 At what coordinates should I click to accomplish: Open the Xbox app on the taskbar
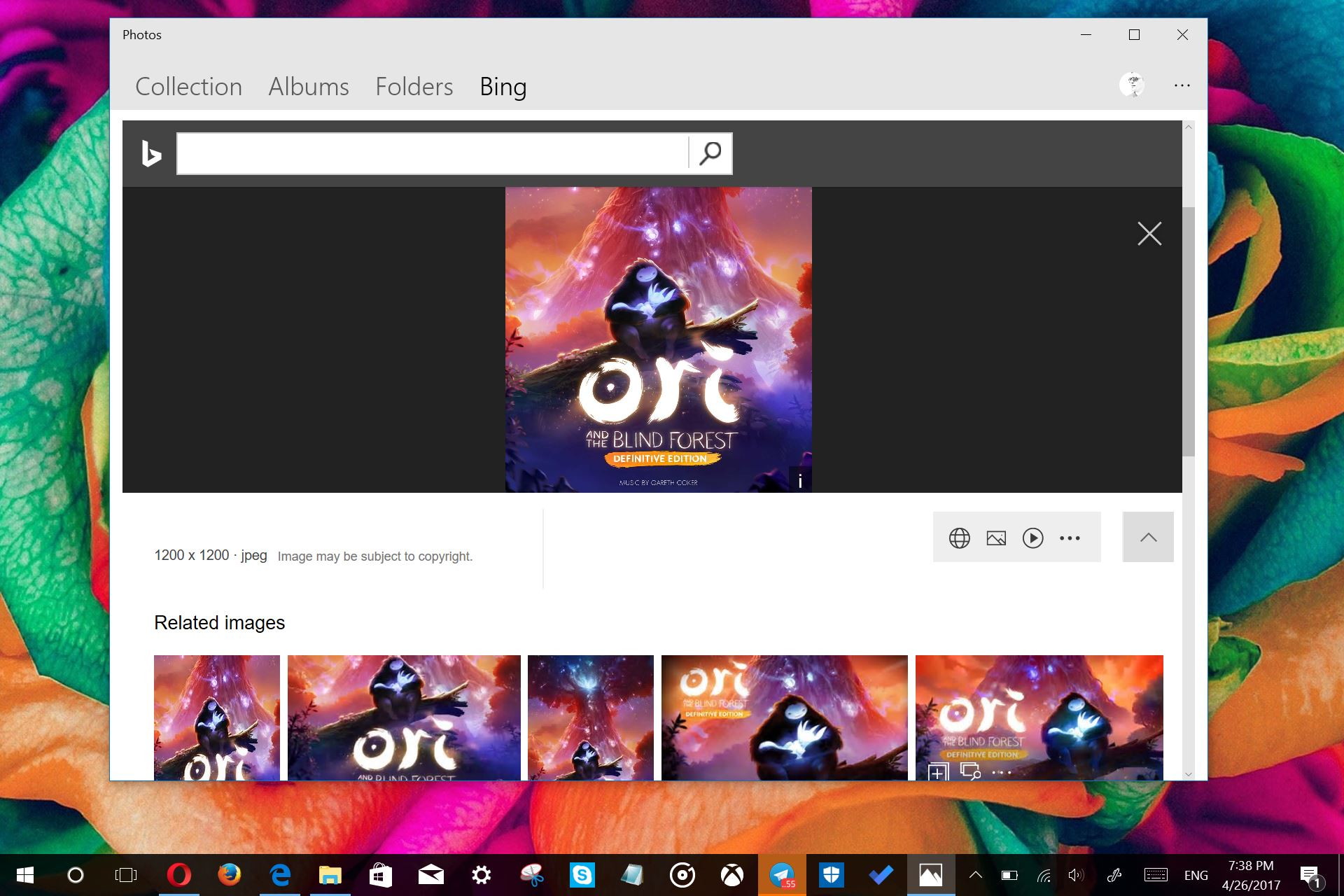[732, 875]
